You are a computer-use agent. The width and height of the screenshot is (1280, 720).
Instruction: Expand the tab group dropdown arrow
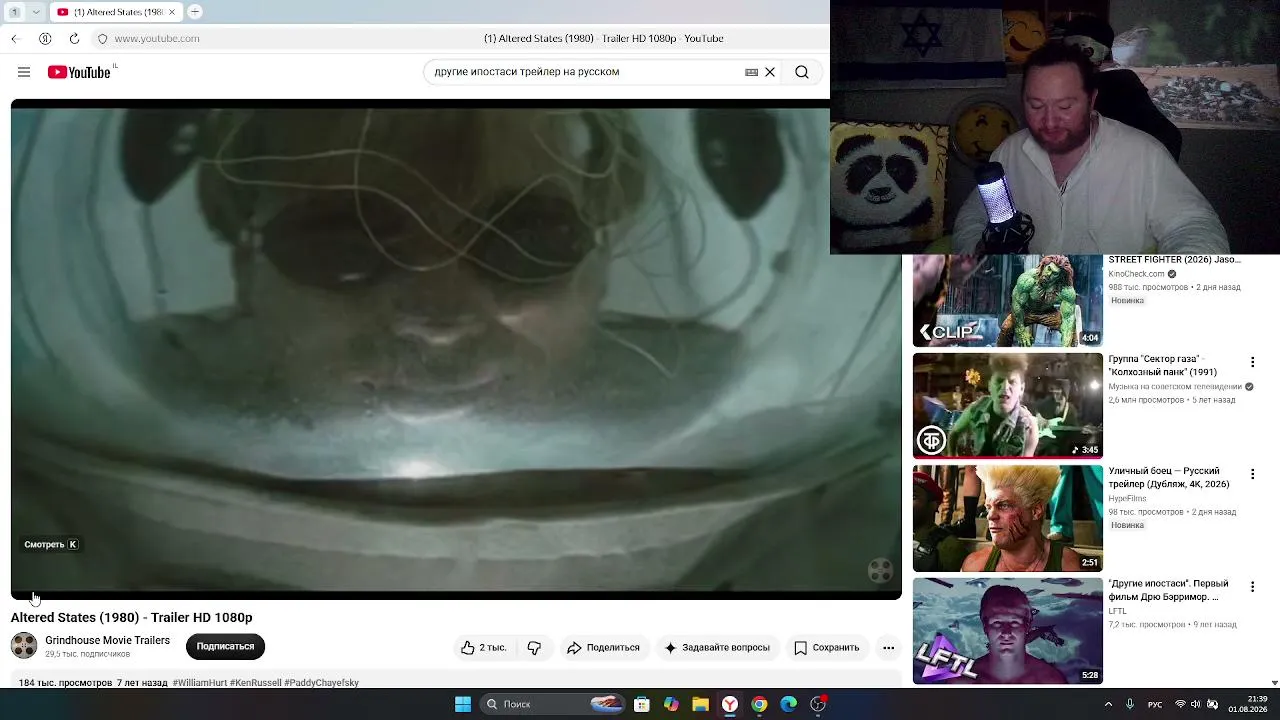point(36,12)
